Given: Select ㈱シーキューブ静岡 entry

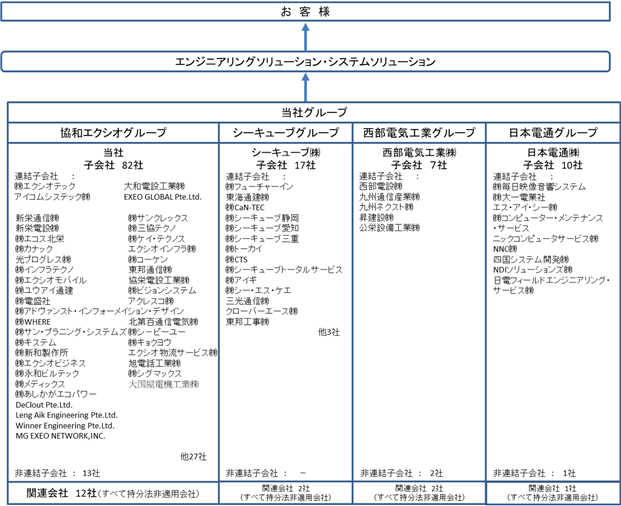Looking at the screenshot, I should coord(262,218).
